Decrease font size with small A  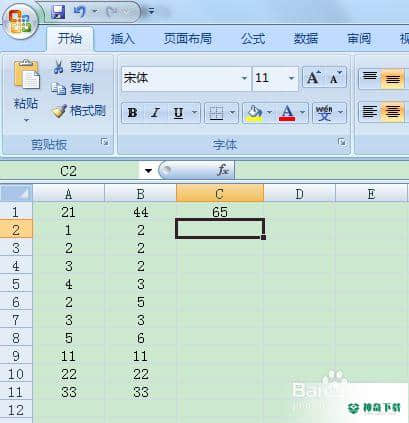pos(335,78)
